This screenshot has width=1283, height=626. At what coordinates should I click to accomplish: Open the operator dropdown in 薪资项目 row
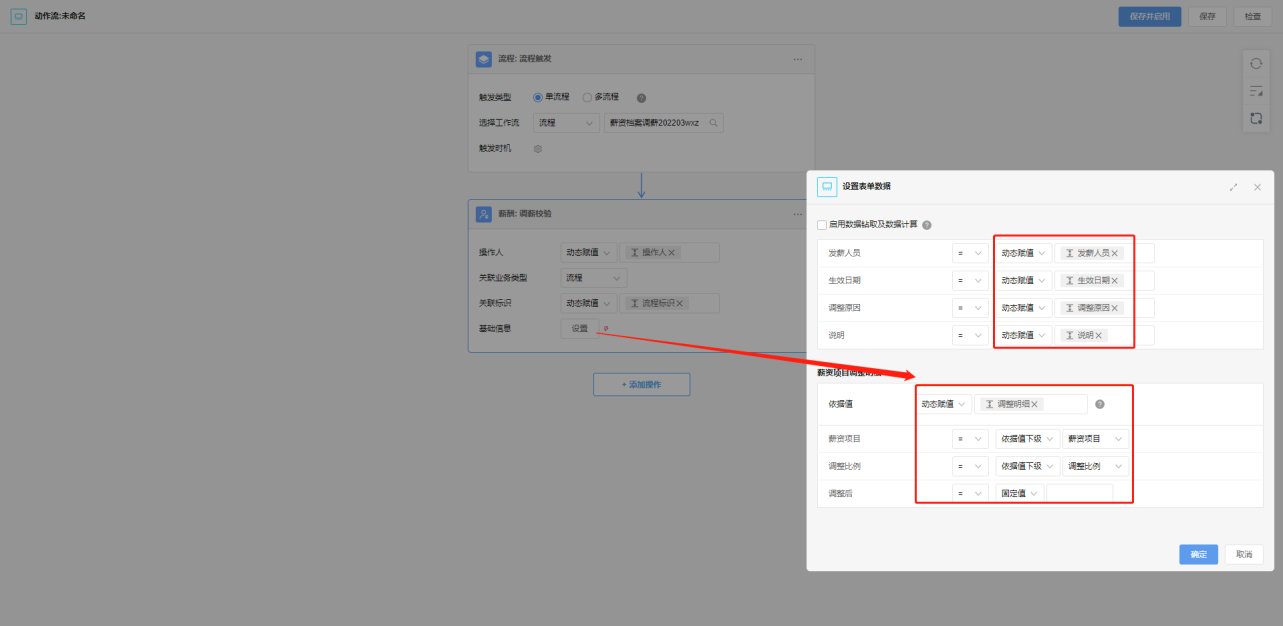coord(970,438)
